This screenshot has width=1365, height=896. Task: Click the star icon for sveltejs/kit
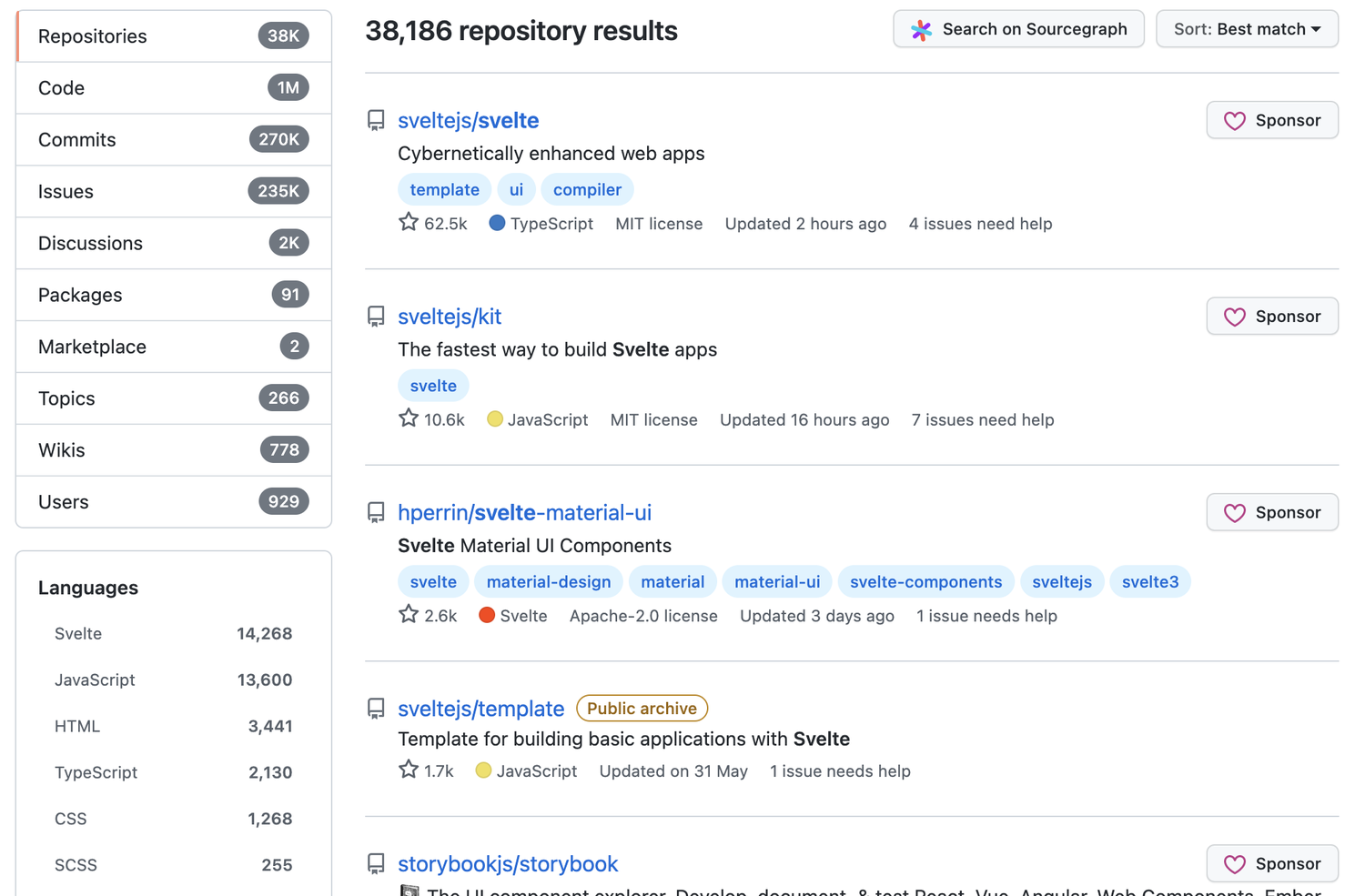[x=409, y=418]
